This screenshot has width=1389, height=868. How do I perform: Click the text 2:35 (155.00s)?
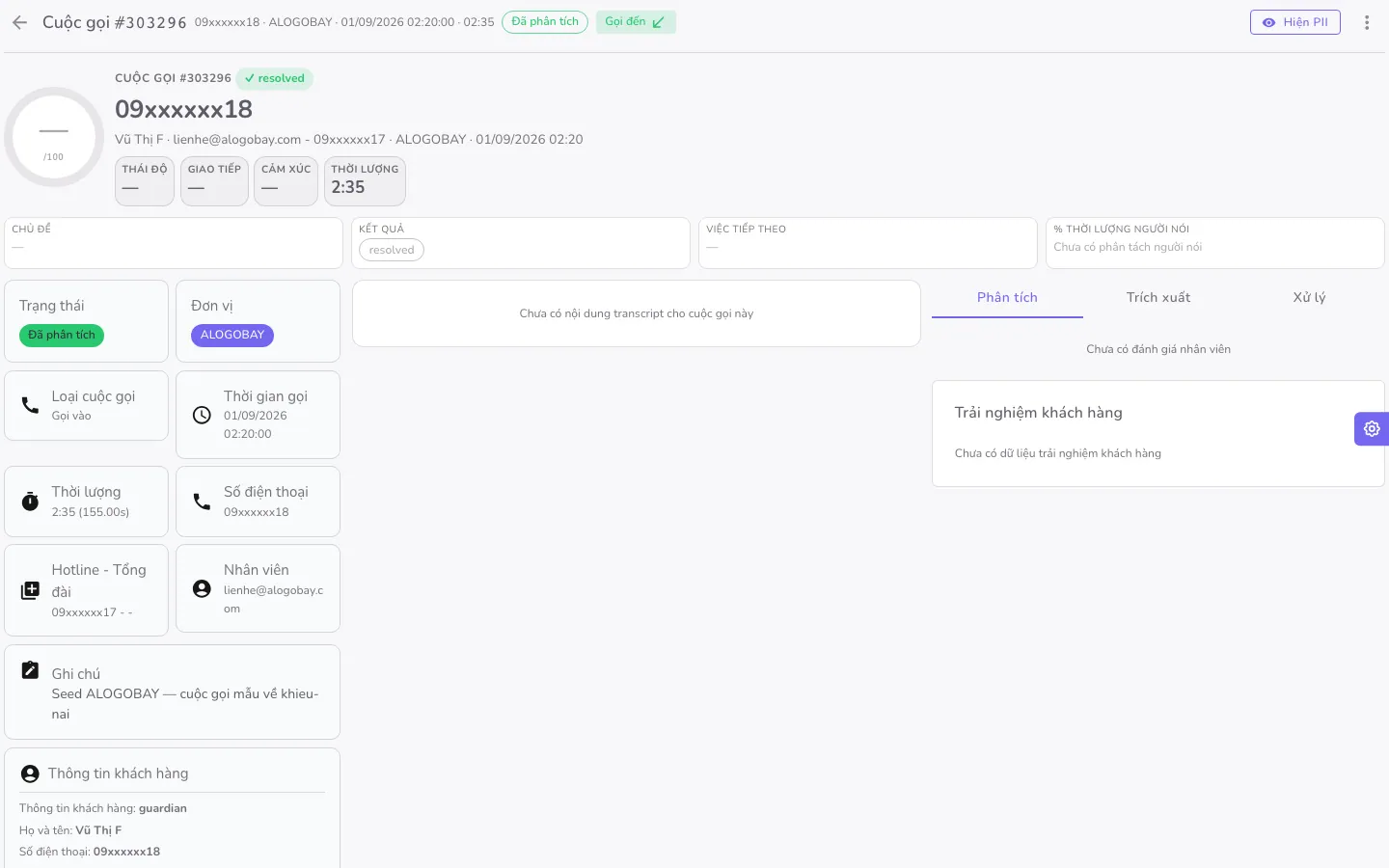[91, 512]
